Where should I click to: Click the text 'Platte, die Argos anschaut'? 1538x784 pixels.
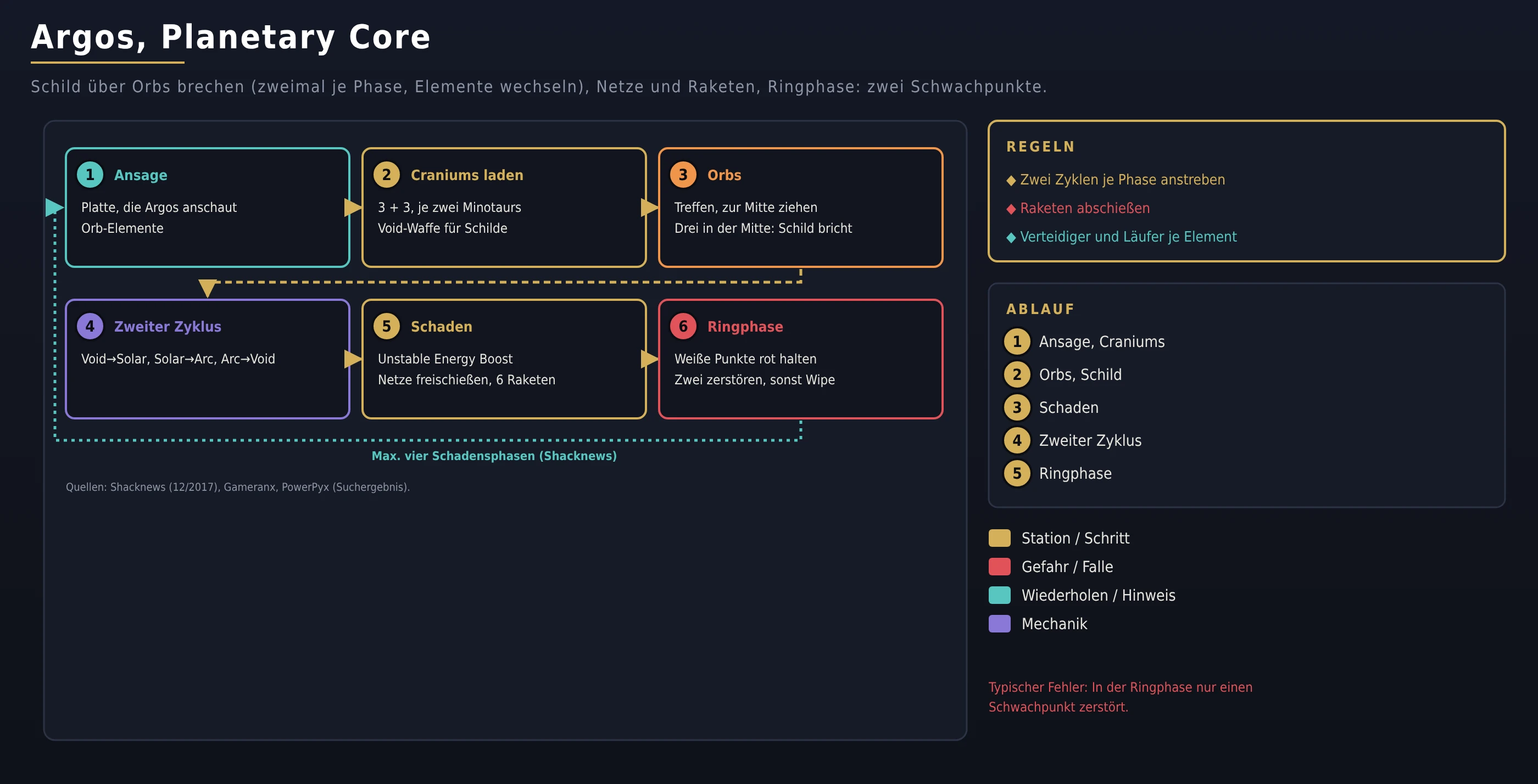pyautogui.click(x=159, y=208)
